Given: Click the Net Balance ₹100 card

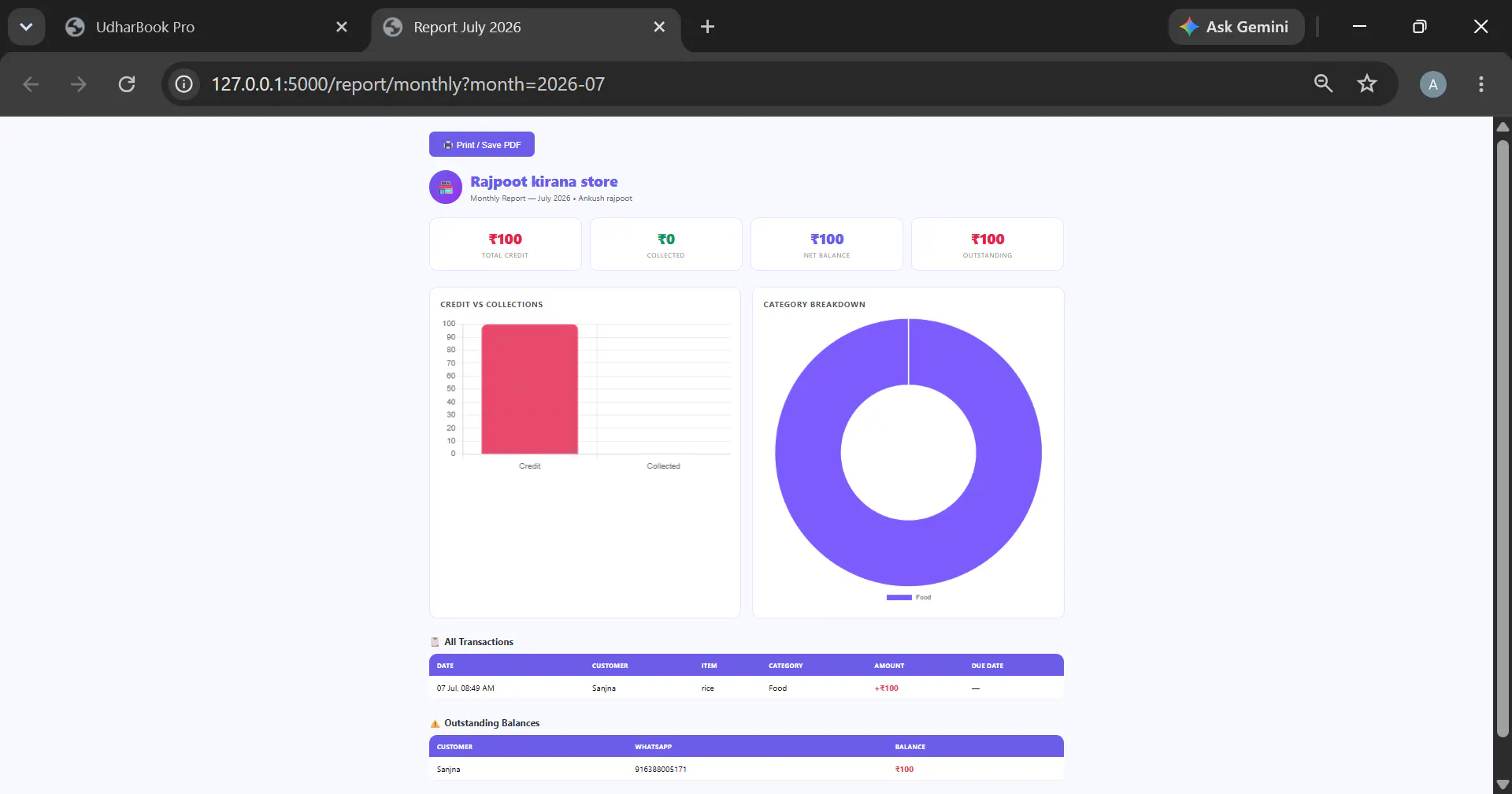Looking at the screenshot, I should 827,244.
